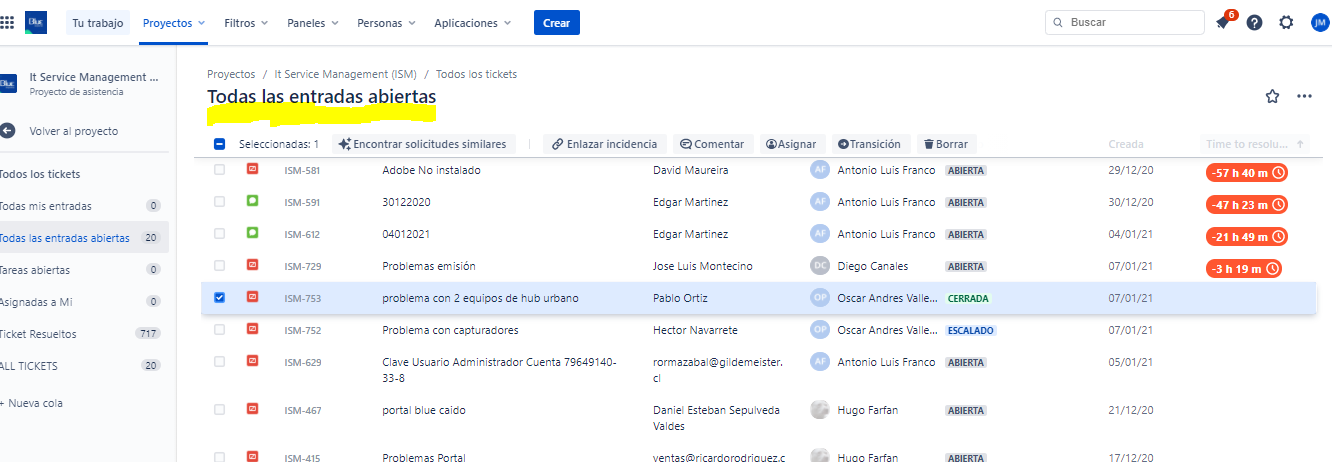1332x462 pixels.
Task: Check the box for ticket ISM-729
Action: pos(220,266)
